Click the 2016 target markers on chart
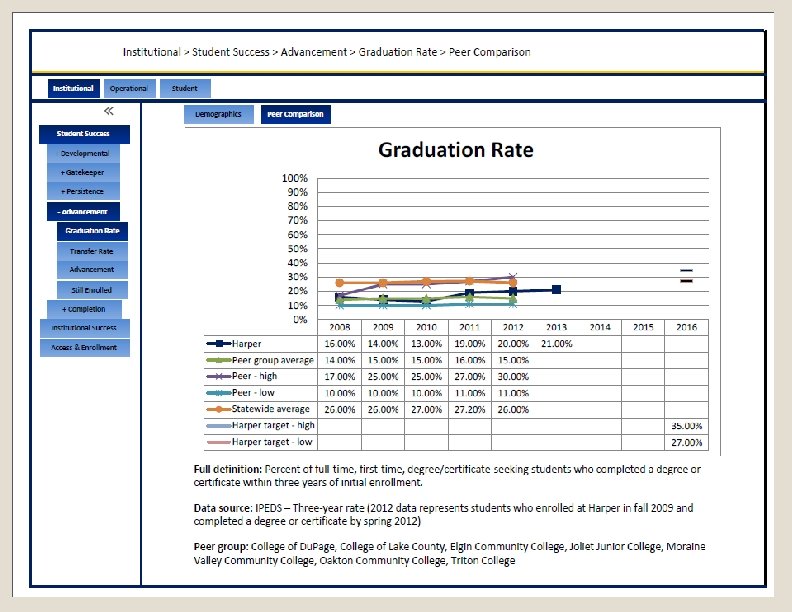792x612 pixels. (686, 276)
